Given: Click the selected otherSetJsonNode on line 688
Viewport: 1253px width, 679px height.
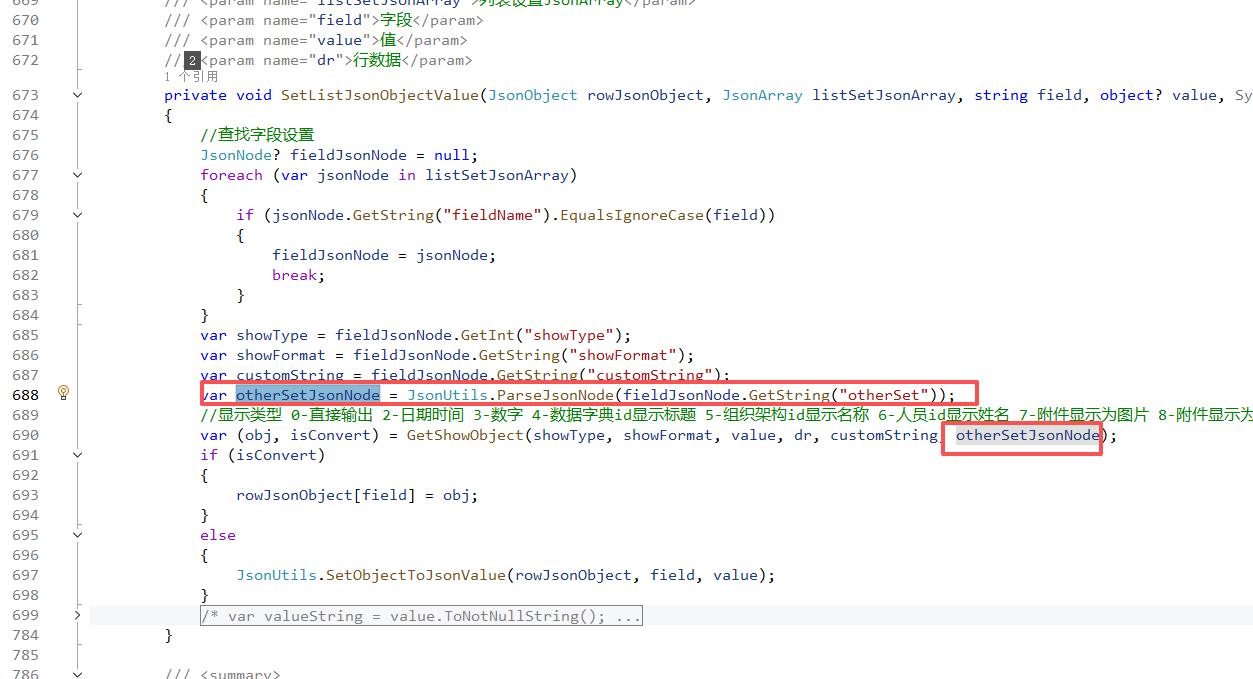Looking at the screenshot, I should click(x=307, y=395).
